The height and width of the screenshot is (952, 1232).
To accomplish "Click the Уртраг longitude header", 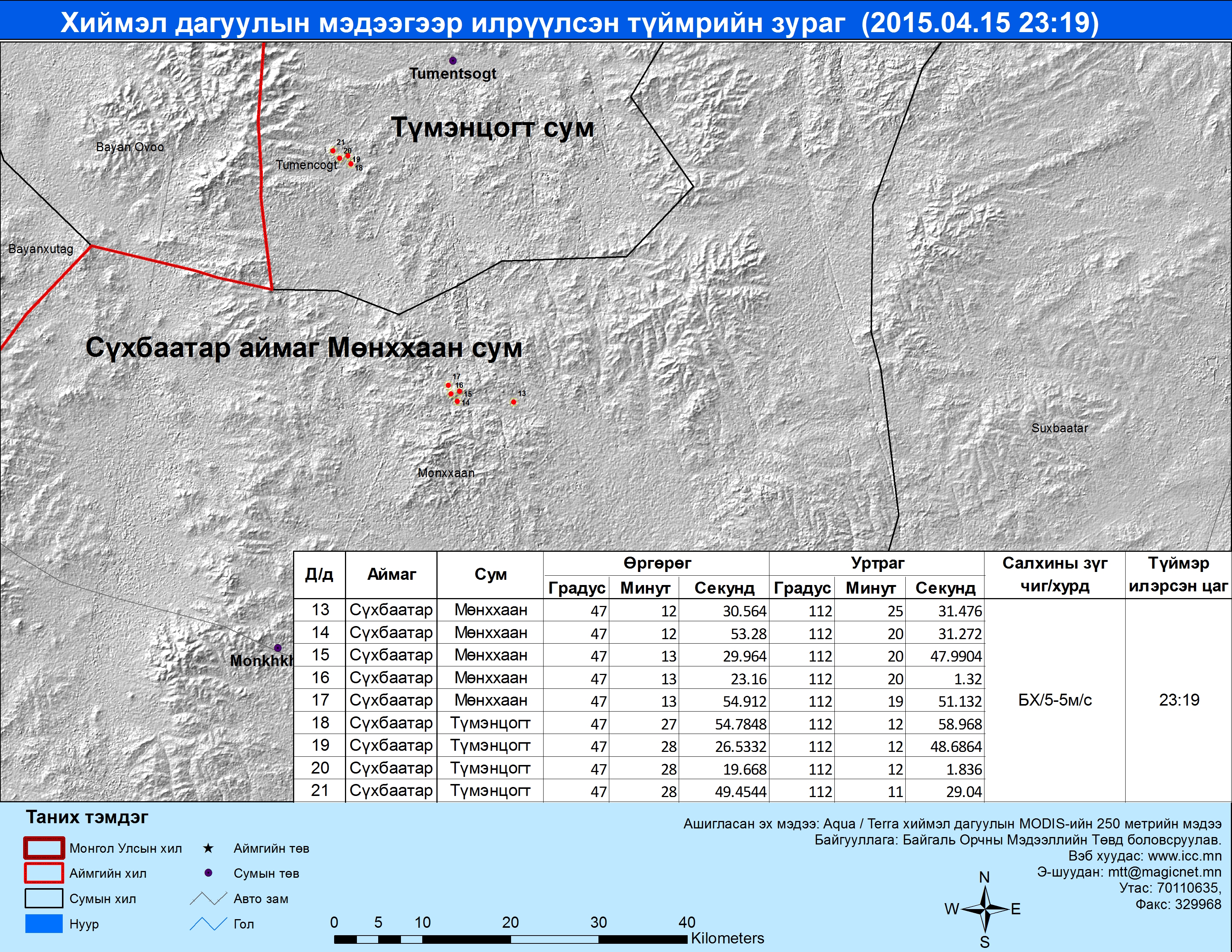I will [877, 563].
